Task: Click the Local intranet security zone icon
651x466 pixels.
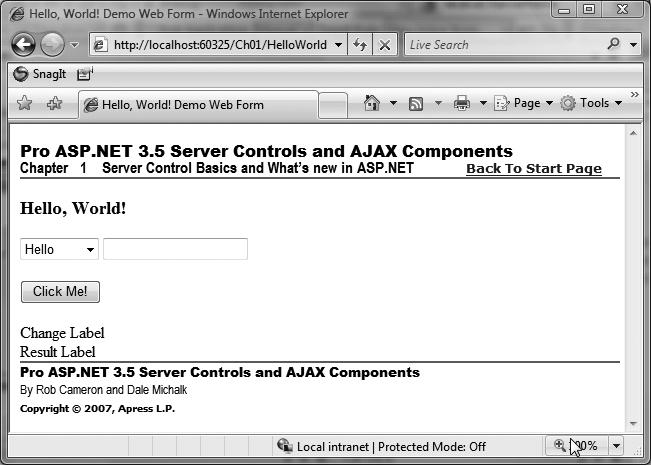Action: [285, 446]
